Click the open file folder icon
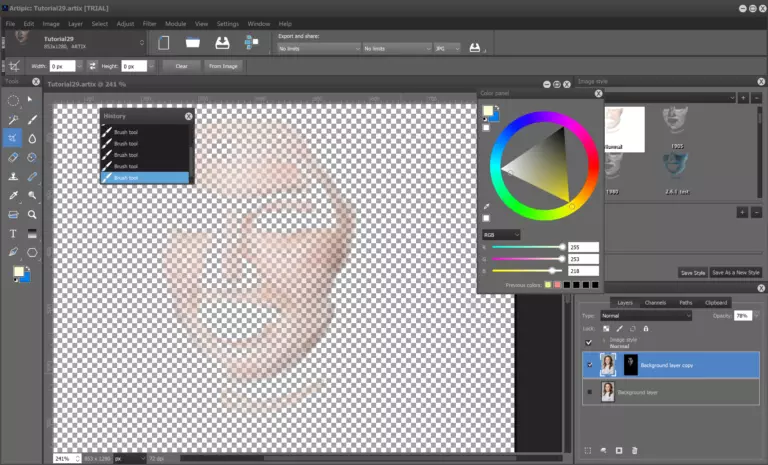 pos(193,43)
